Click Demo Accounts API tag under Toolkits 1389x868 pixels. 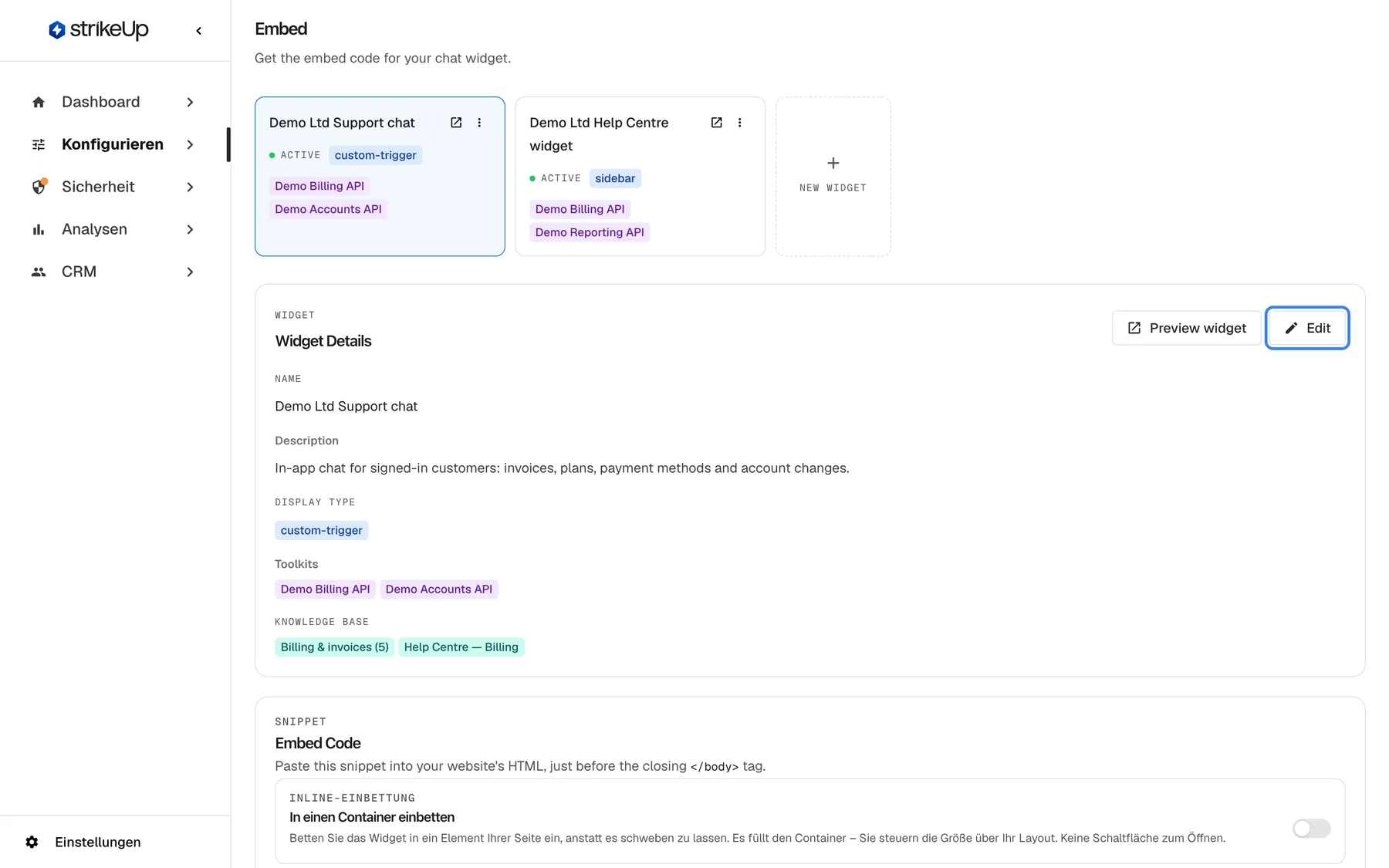pos(438,589)
